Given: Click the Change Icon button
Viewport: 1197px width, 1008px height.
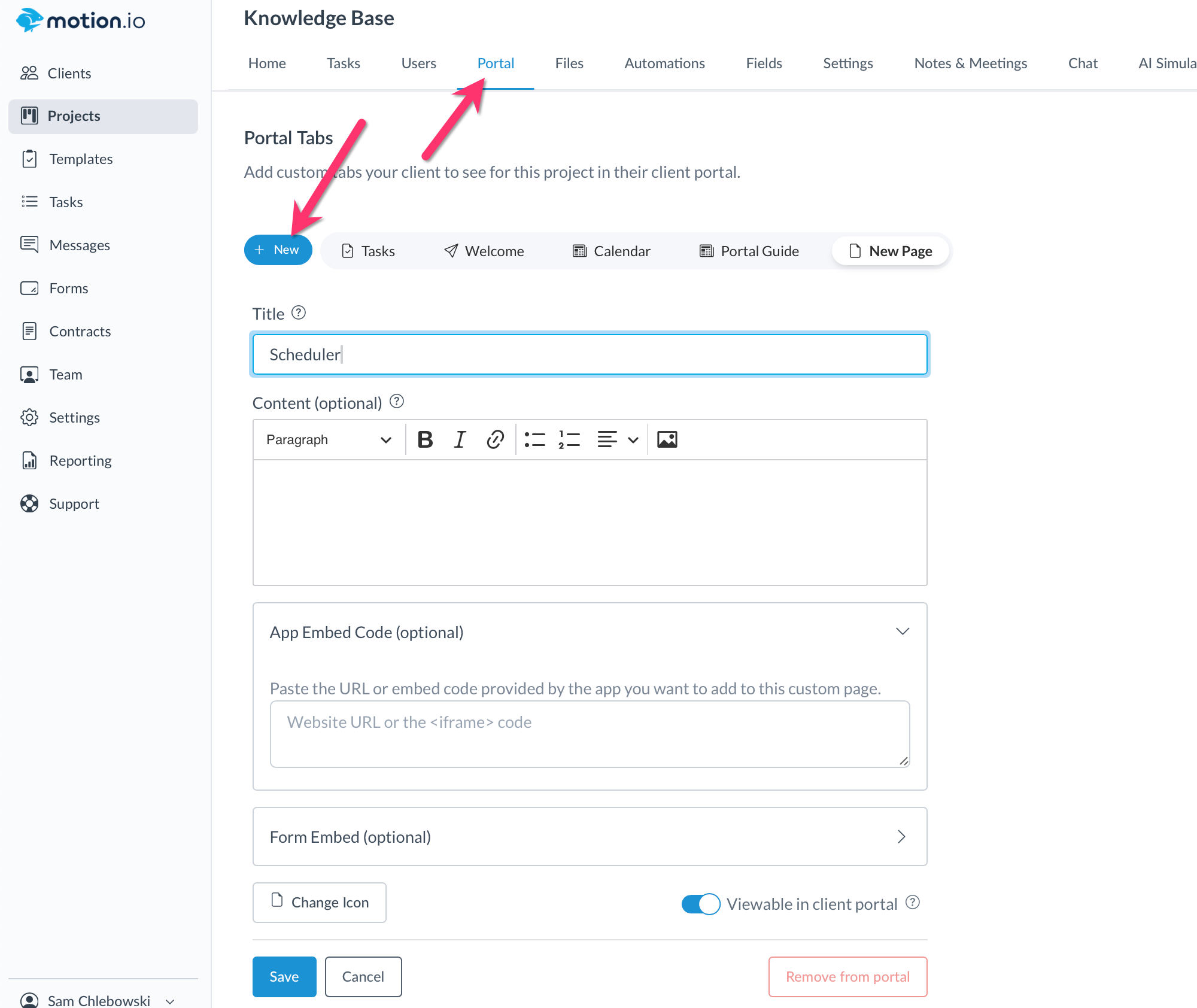Looking at the screenshot, I should tap(320, 903).
